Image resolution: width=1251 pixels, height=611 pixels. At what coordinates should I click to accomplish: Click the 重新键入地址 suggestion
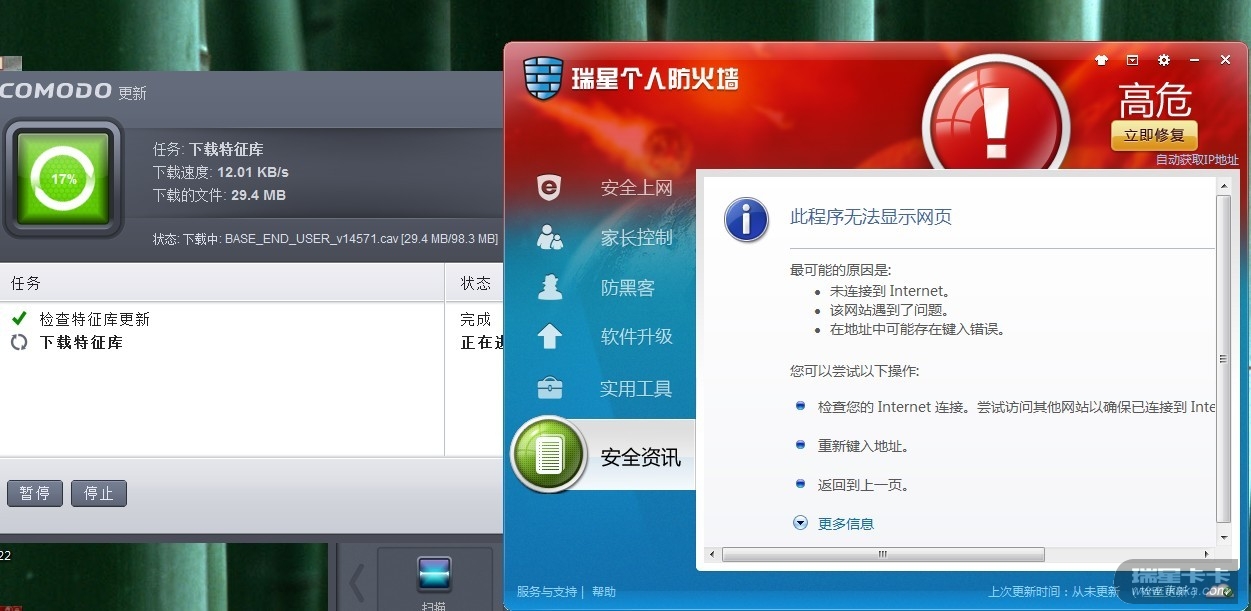[x=863, y=446]
